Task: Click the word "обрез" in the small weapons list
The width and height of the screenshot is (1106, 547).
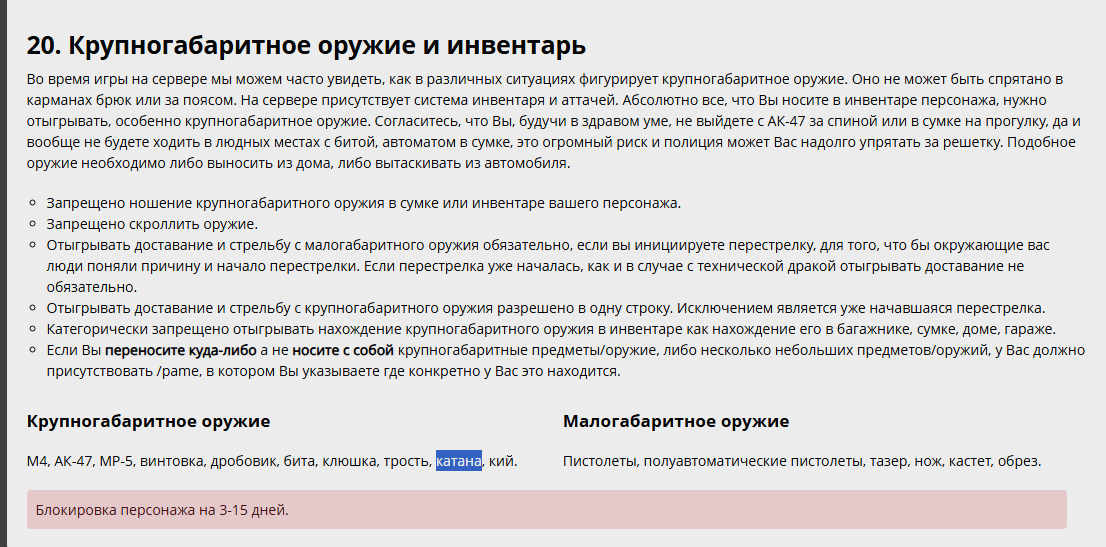Action: click(x=1019, y=461)
